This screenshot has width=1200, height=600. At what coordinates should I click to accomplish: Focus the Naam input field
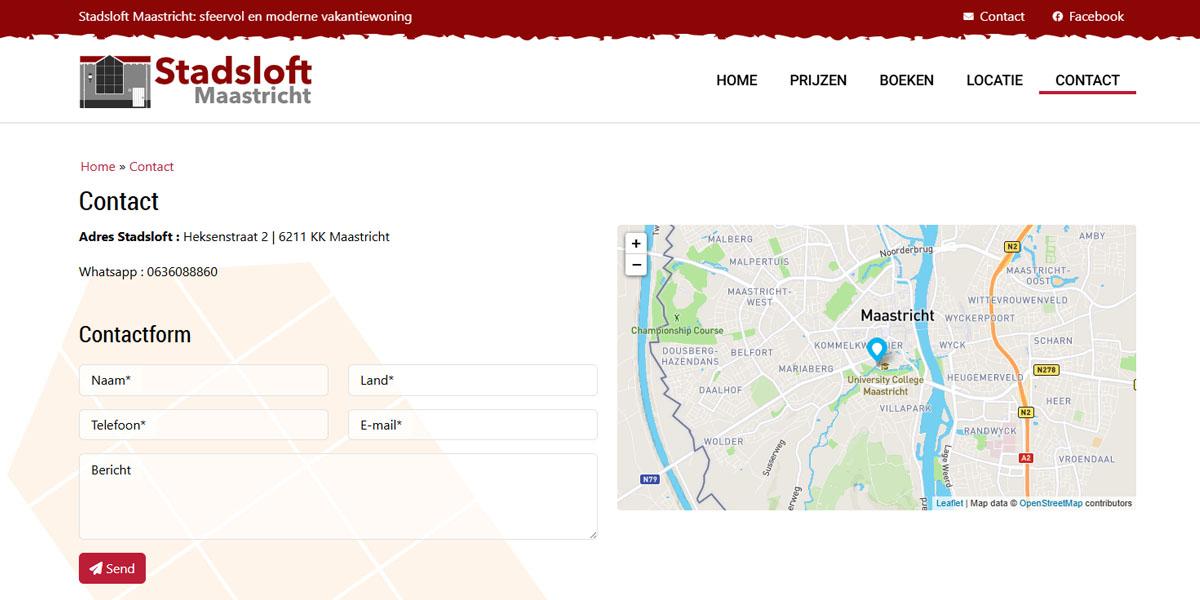[203, 380]
